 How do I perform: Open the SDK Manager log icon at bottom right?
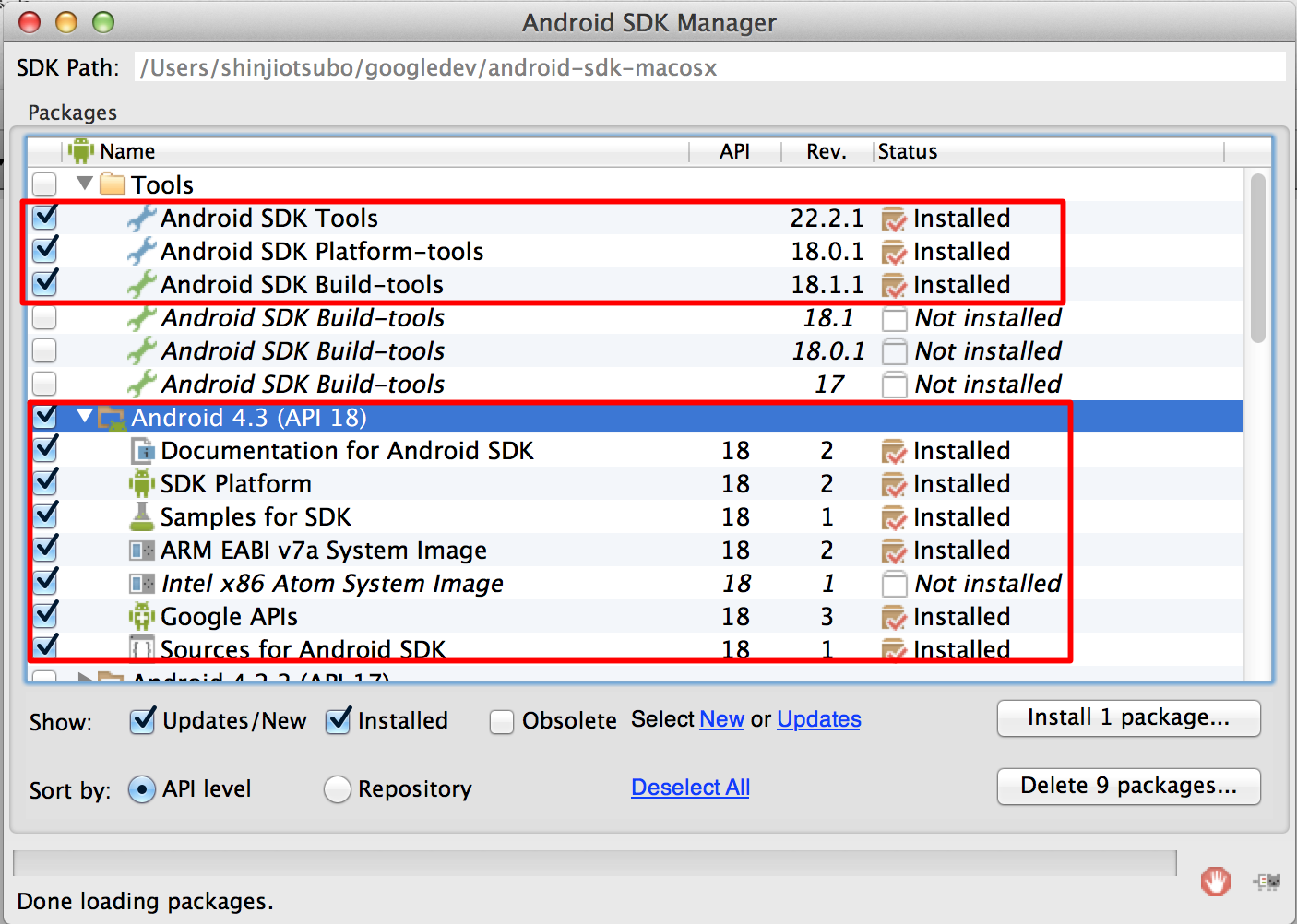click(1267, 882)
